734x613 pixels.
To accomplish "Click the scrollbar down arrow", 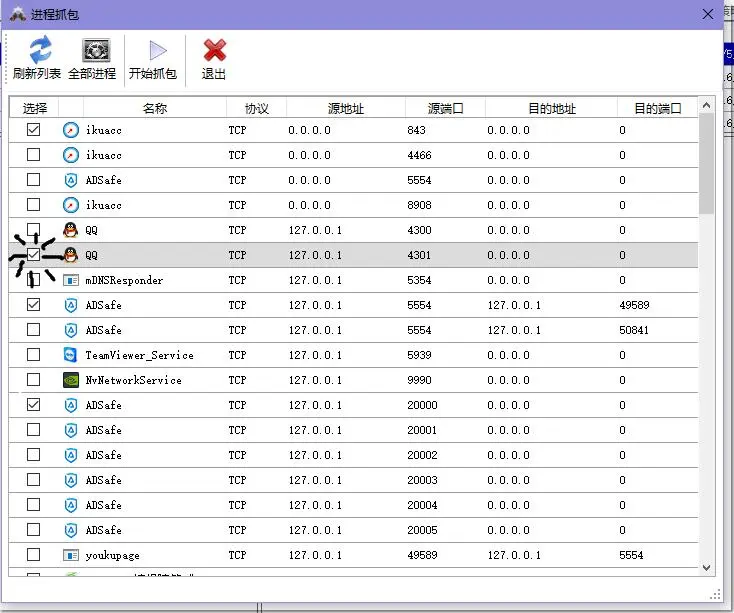I will pos(707,567).
